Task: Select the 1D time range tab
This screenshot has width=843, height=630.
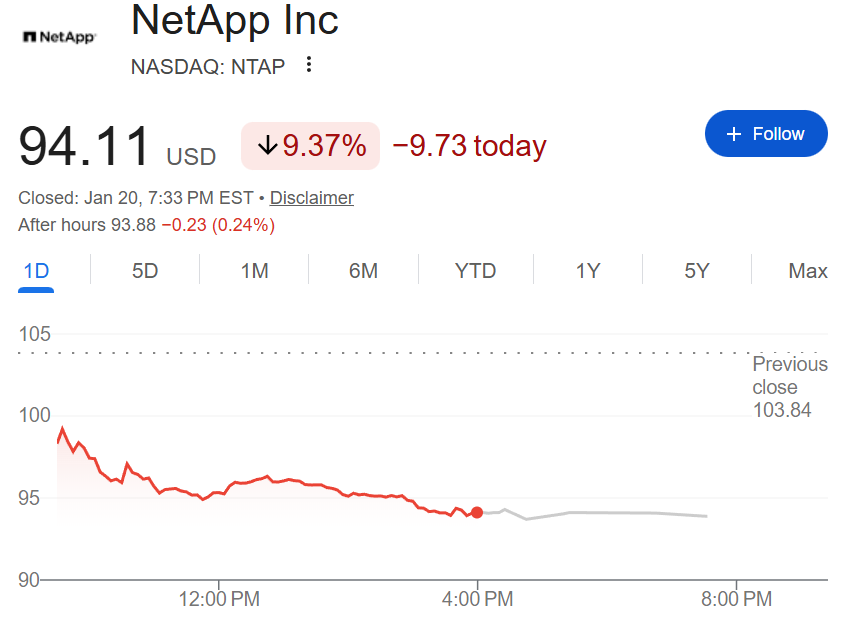Action: click(x=36, y=270)
